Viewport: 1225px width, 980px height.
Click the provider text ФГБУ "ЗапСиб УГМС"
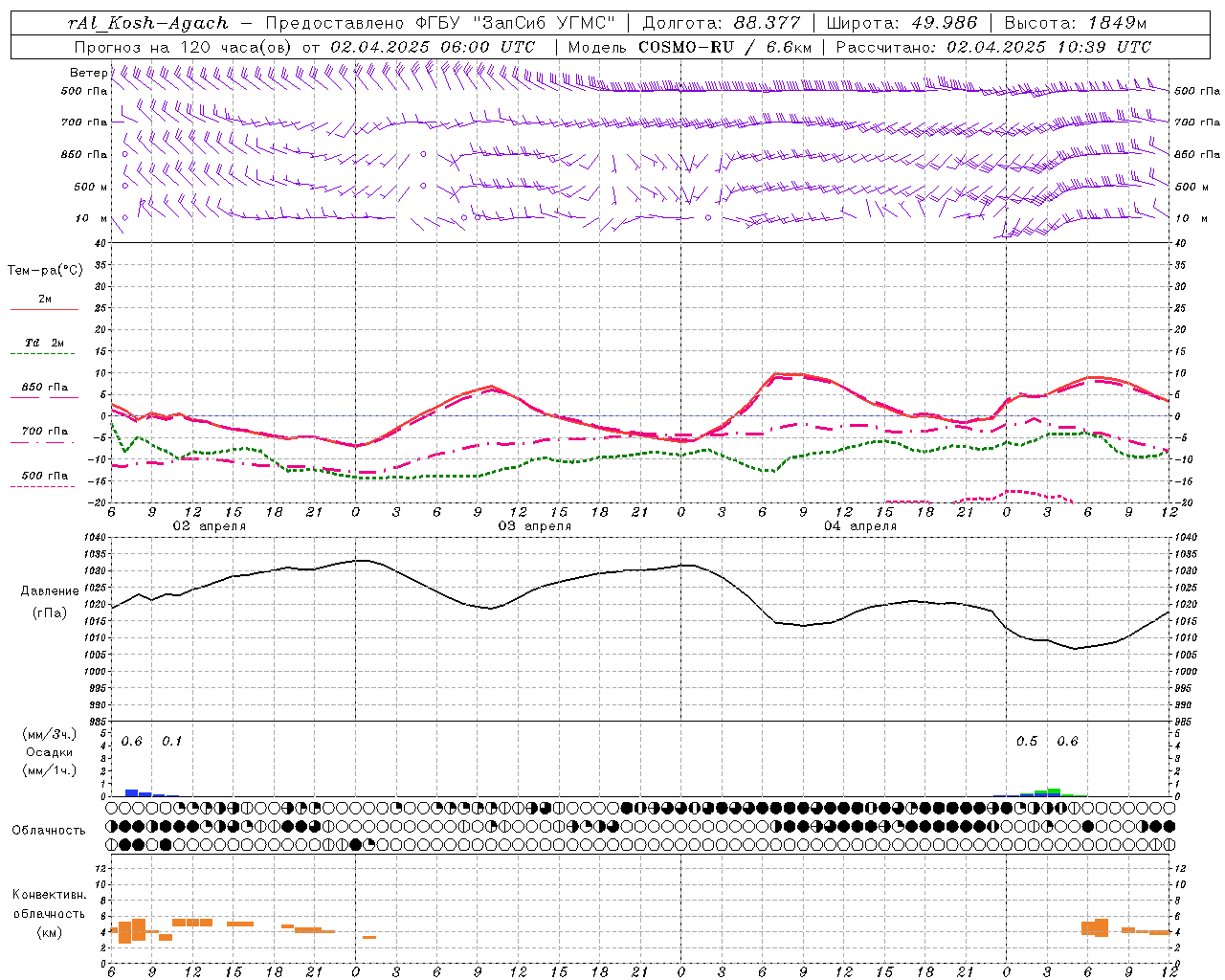[517, 23]
